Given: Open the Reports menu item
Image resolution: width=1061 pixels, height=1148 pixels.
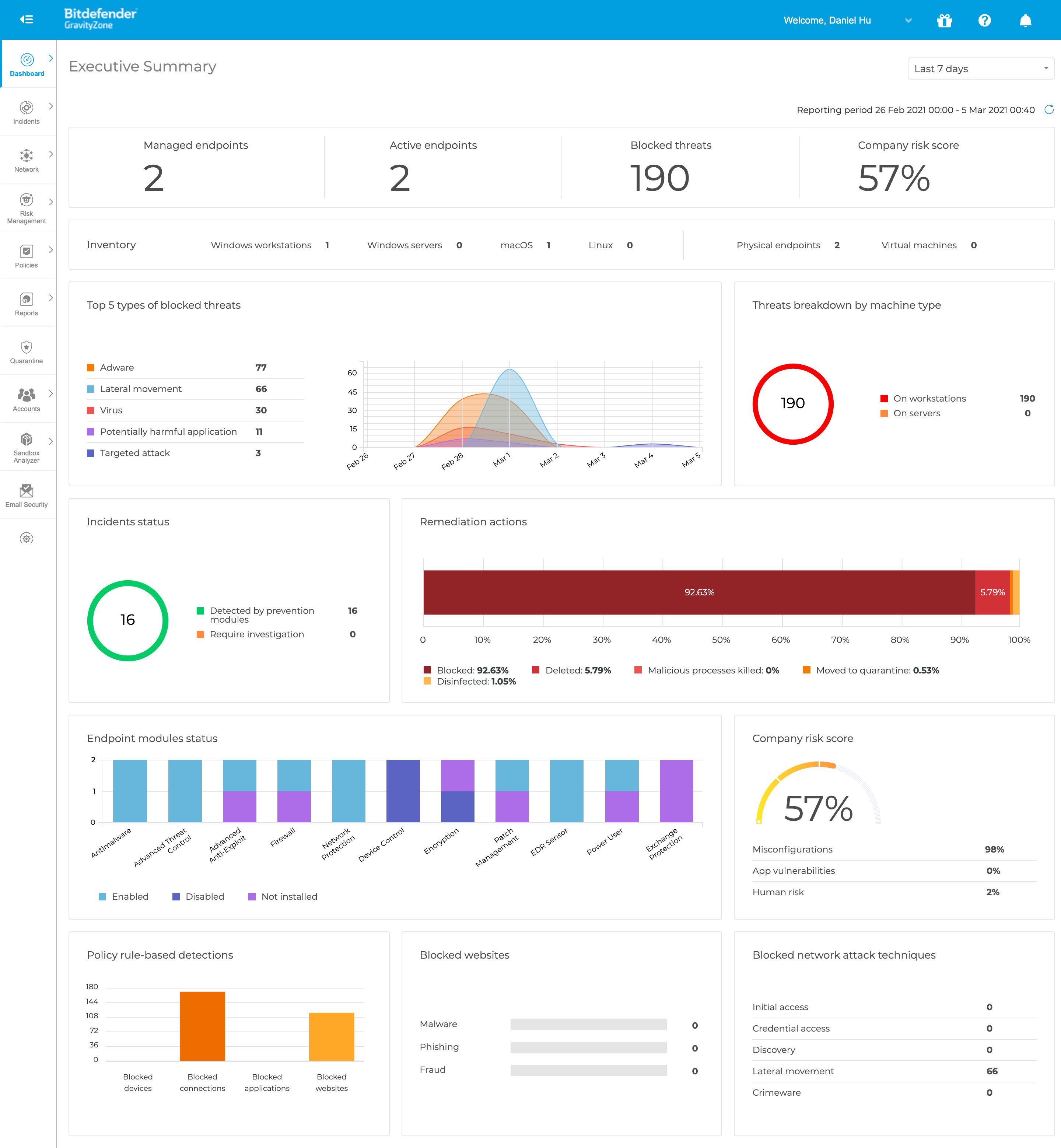Looking at the screenshot, I should tap(27, 304).
